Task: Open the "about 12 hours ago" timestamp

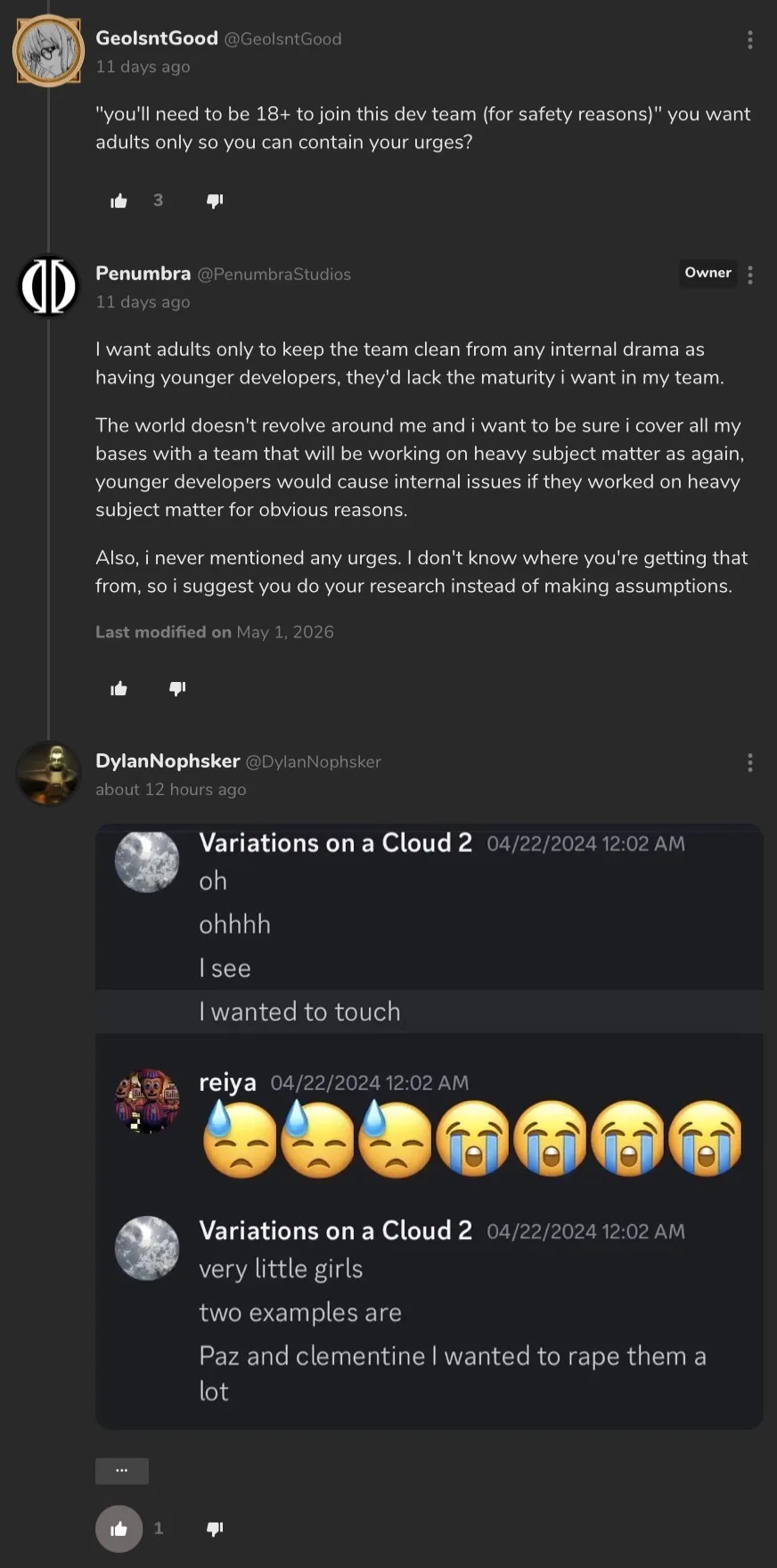Action: 171,790
